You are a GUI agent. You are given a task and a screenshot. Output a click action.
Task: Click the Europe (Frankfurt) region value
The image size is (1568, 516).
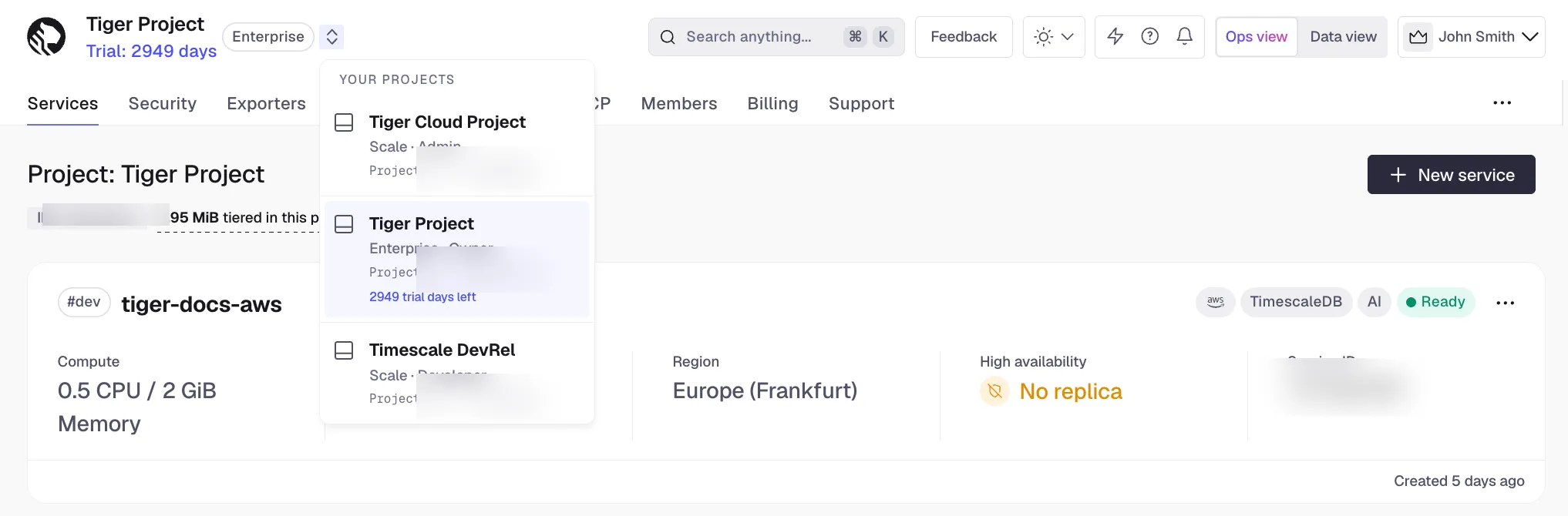coord(765,390)
